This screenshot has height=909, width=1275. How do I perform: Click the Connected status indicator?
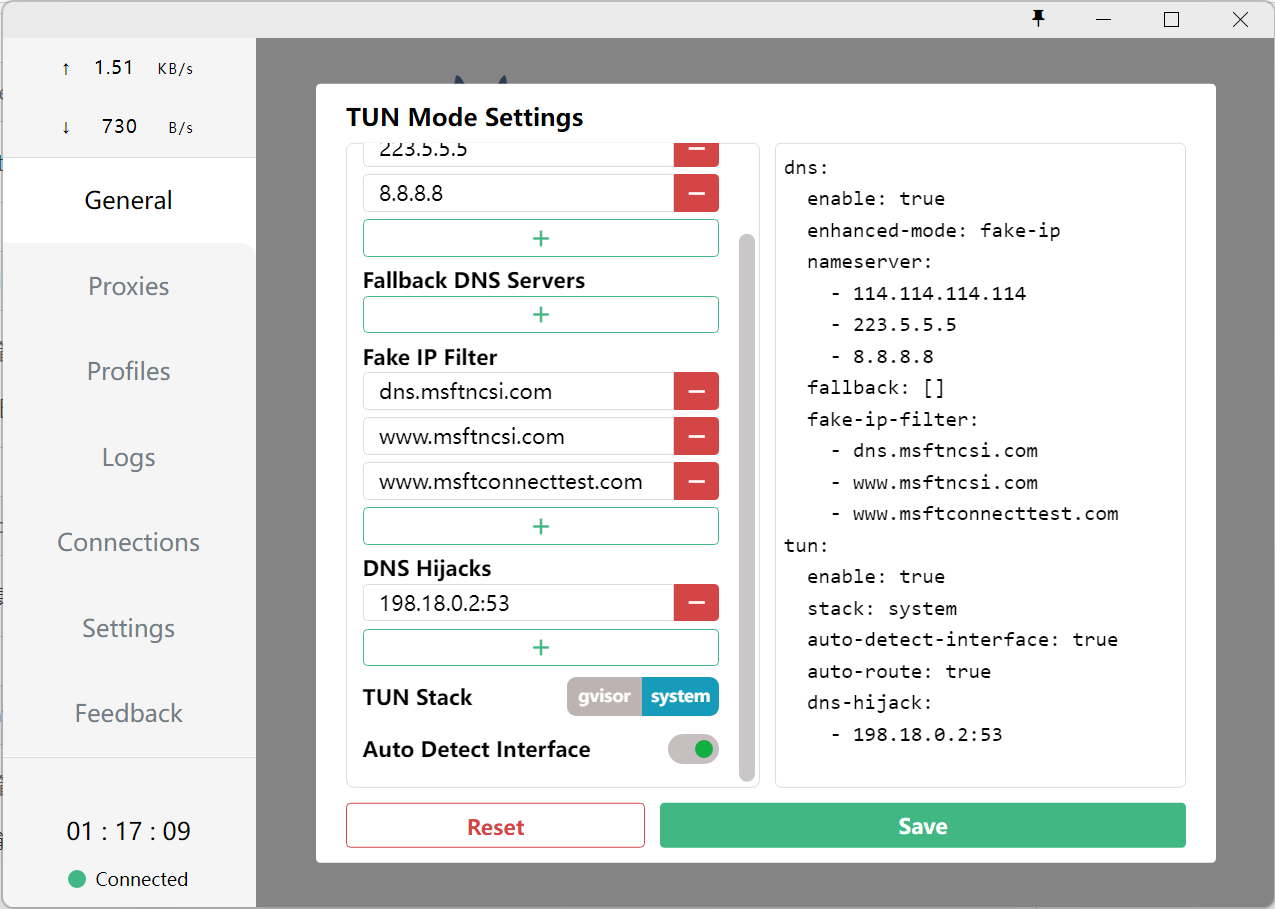[128, 879]
